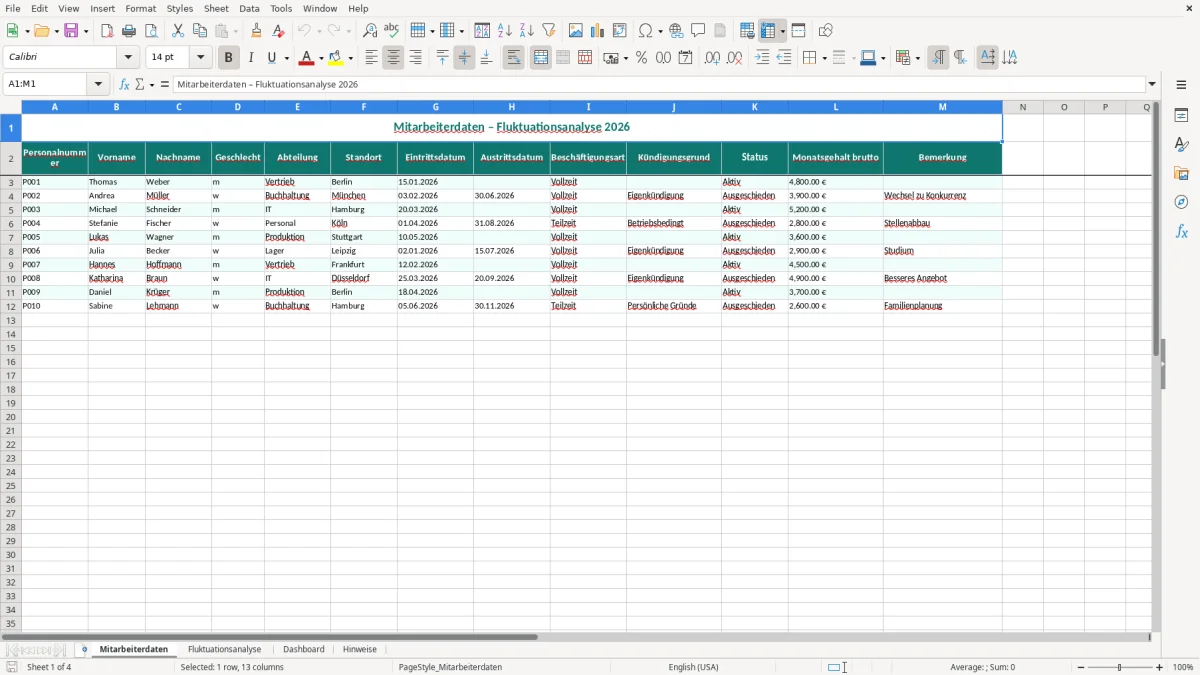Click the zoom percentage 100% in status bar
This screenshot has height=675, width=1200.
pos(1182,667)
